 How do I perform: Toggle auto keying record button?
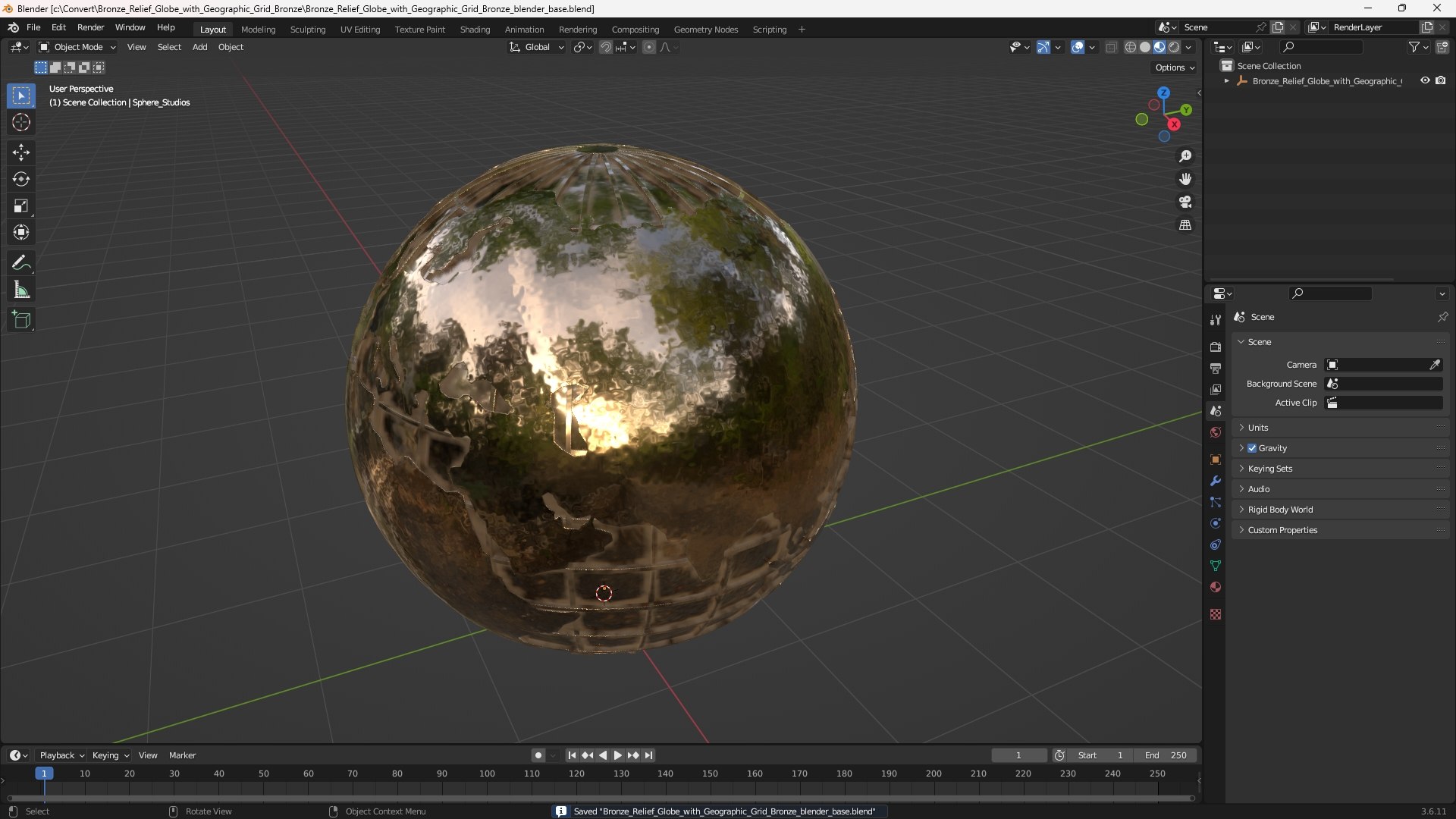point(538,755)
